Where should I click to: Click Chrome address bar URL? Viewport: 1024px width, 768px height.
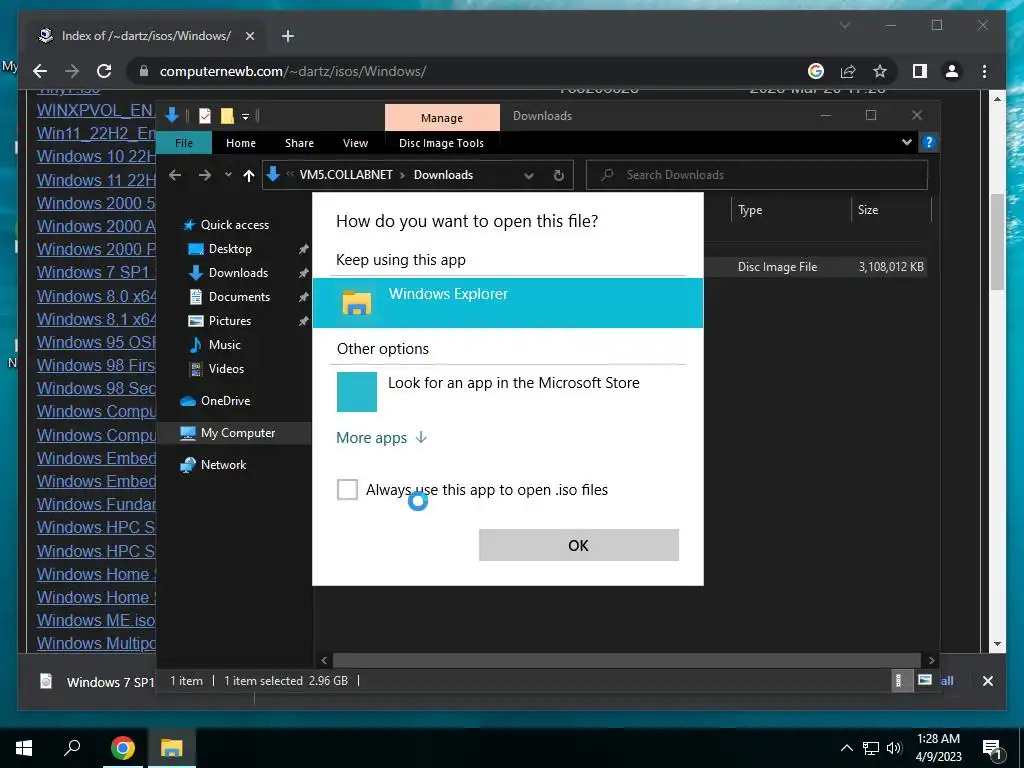point(293,71)
